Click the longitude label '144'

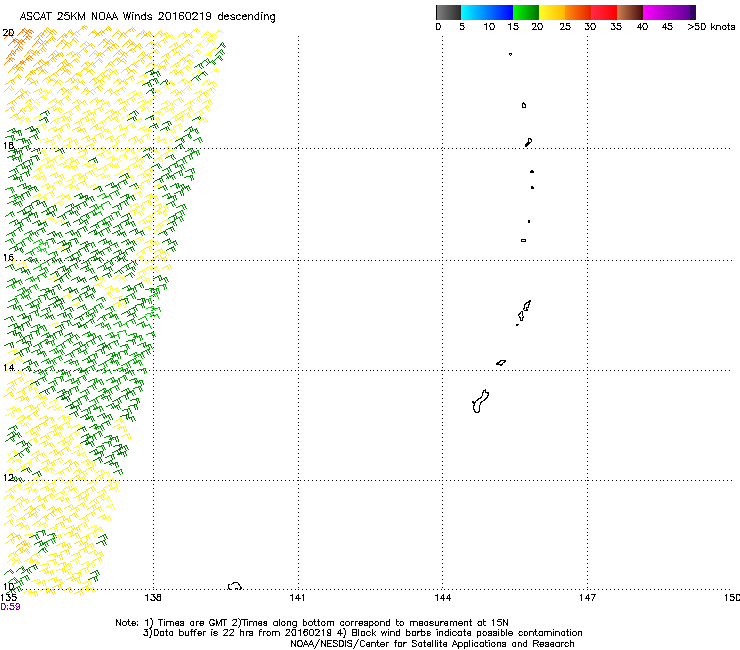443,598
